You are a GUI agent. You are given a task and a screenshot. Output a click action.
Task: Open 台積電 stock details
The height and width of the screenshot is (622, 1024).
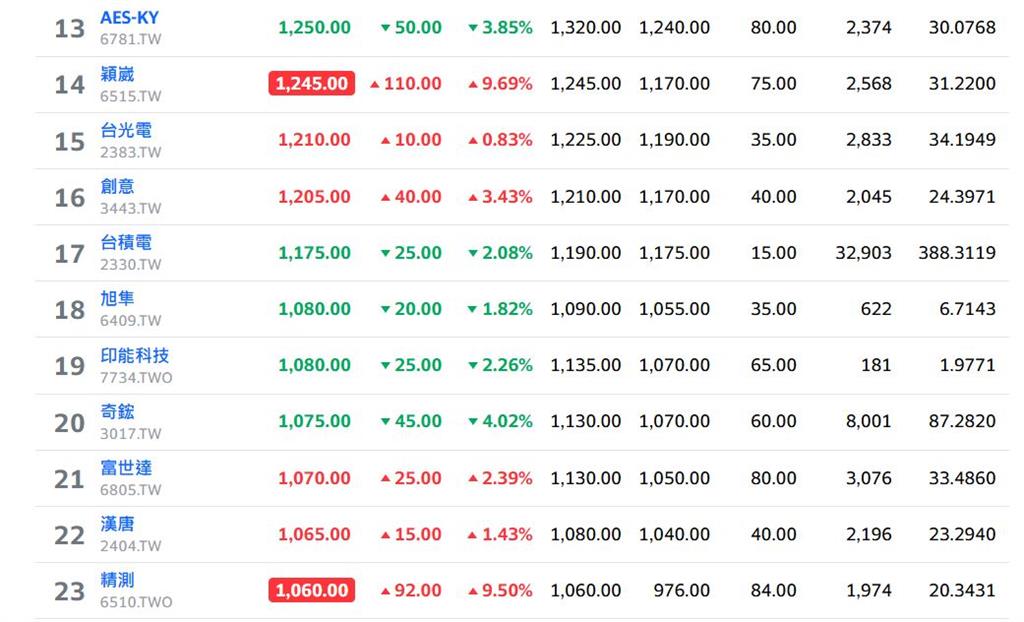[x=126, y=243]
